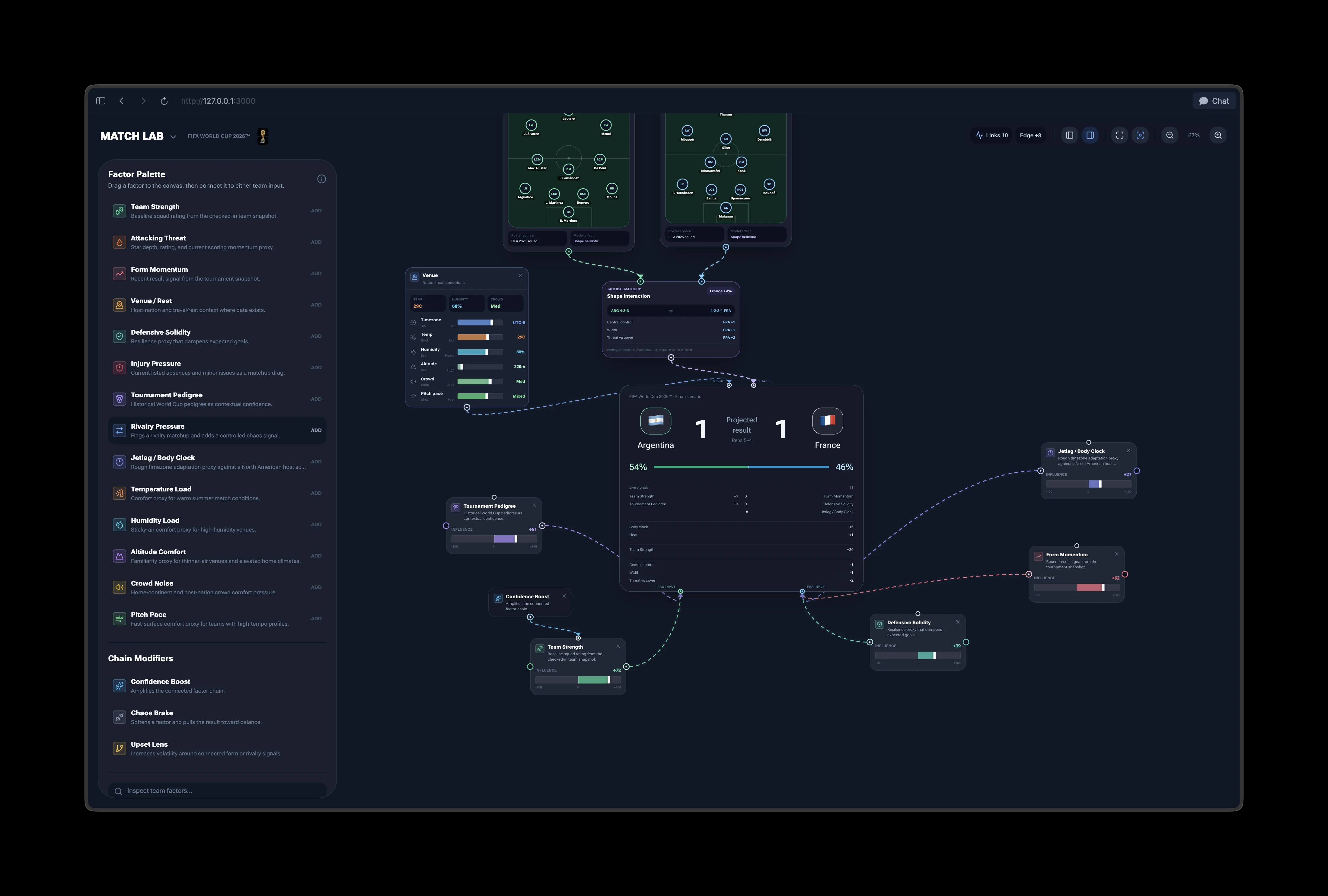Screen dimensions: 1328x896
Task: Click the Venue node header icon
Action: (x=415, y=277)
